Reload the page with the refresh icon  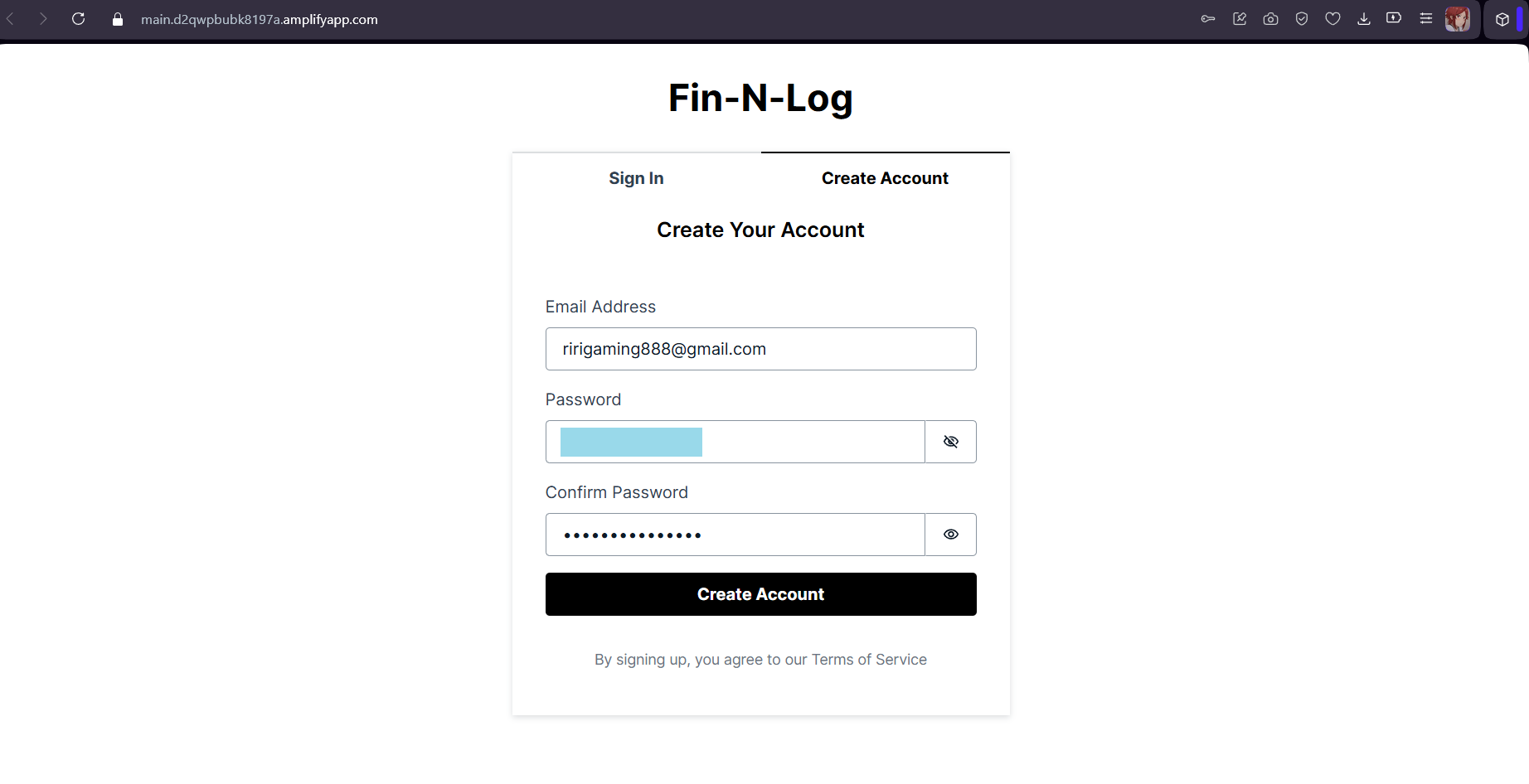click(78, 18)
